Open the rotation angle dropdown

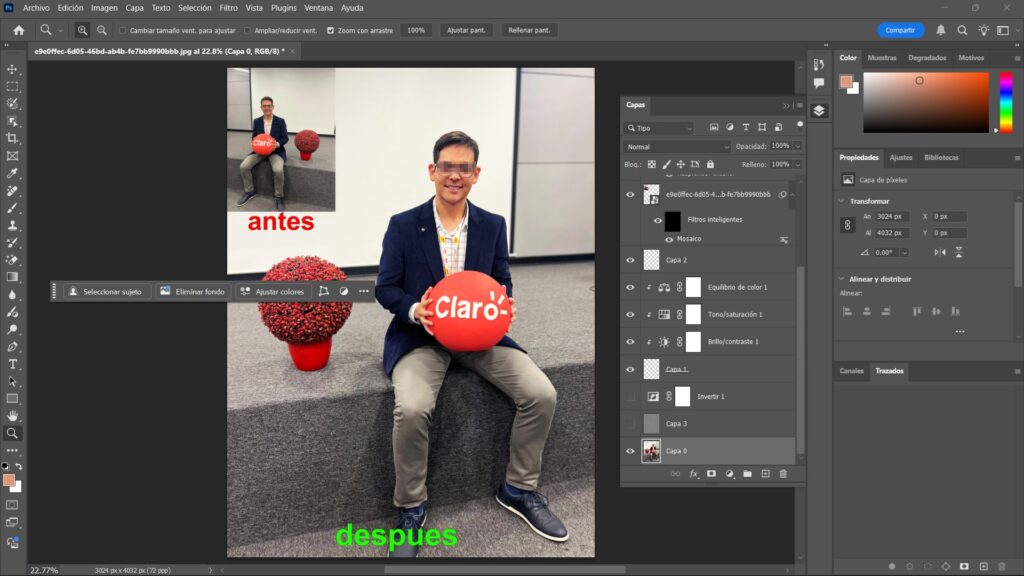[x=904, y=252]
